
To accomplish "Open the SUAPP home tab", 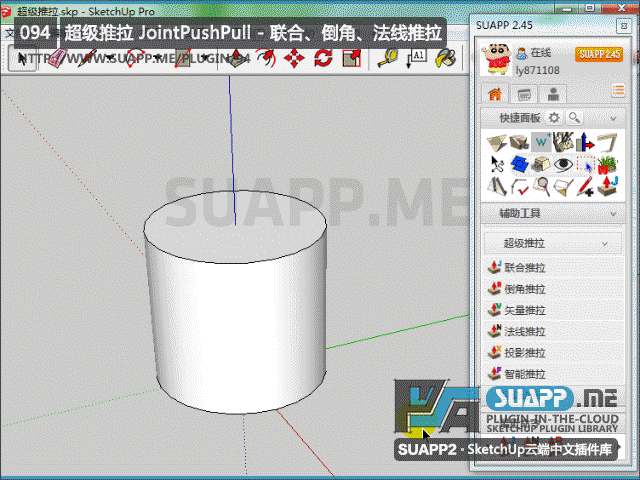I will pos(495,94).
